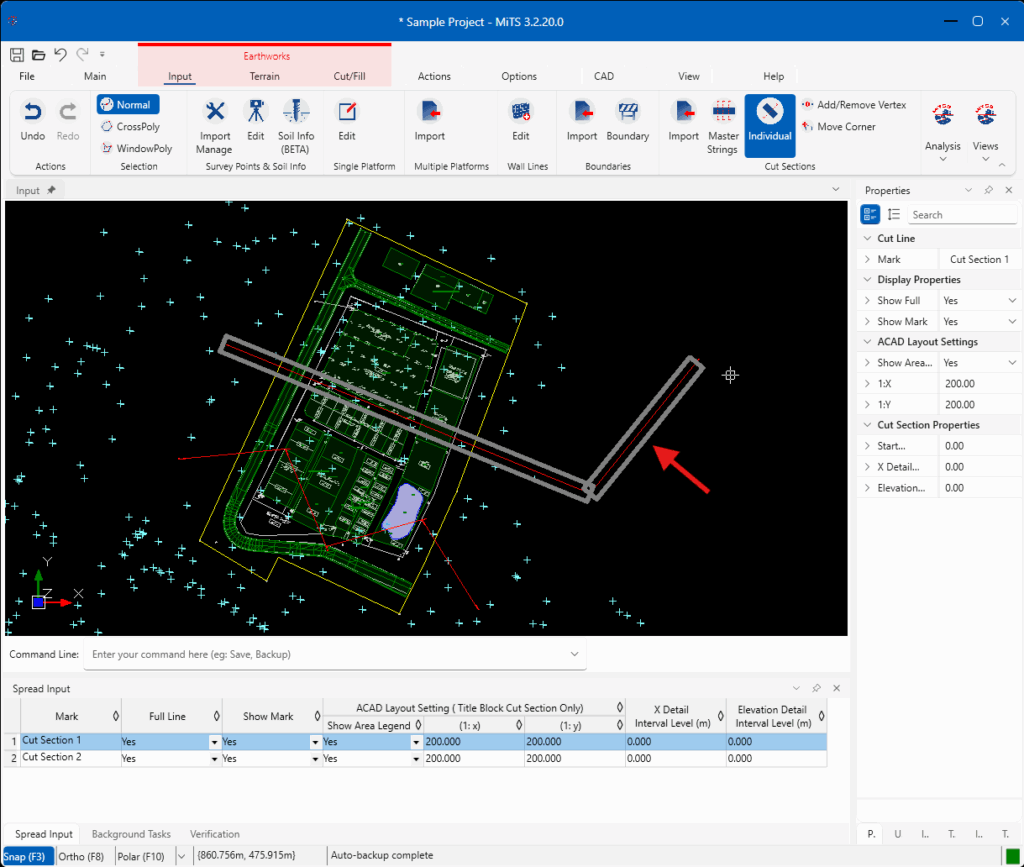Image resolution: width=1024 pixels, height=867 pixels.
Task: Open Show Mark dropdown for Cut Section 2
Action: (315, 759)
